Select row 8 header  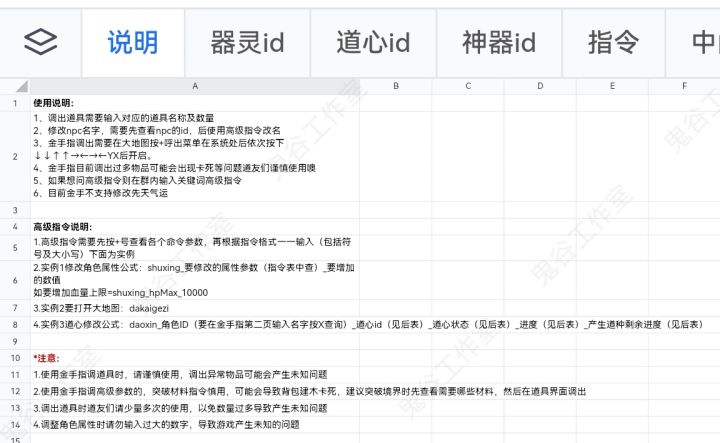[15, 325]
